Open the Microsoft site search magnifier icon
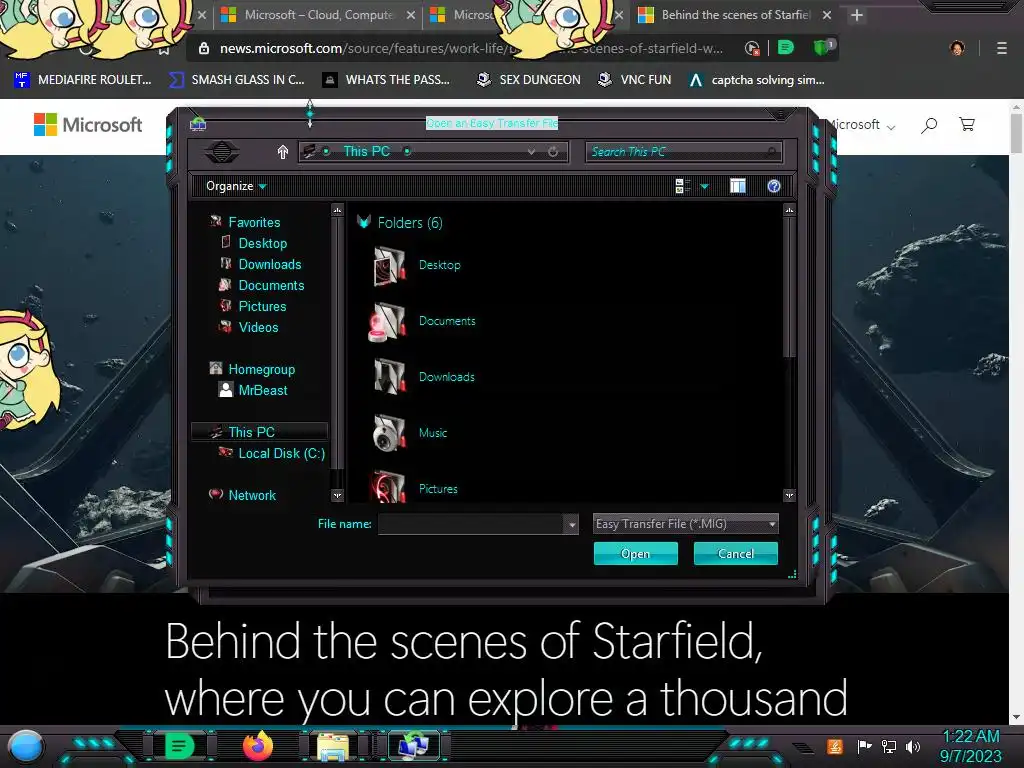This screenshot has width=1024, height=768. pos(929,125)
